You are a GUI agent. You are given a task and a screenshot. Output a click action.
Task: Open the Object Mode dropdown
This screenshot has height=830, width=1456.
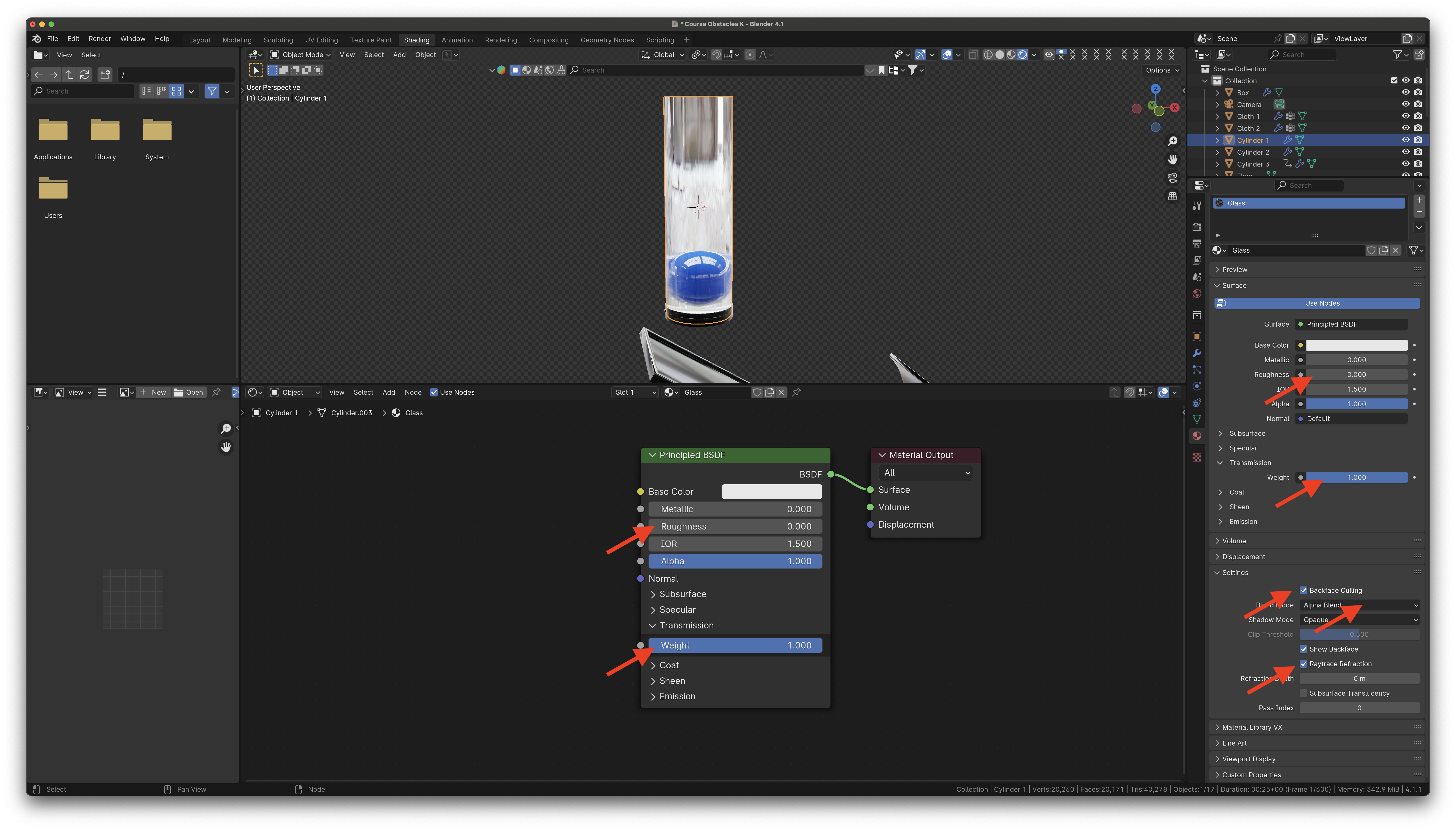click(301, 55)
